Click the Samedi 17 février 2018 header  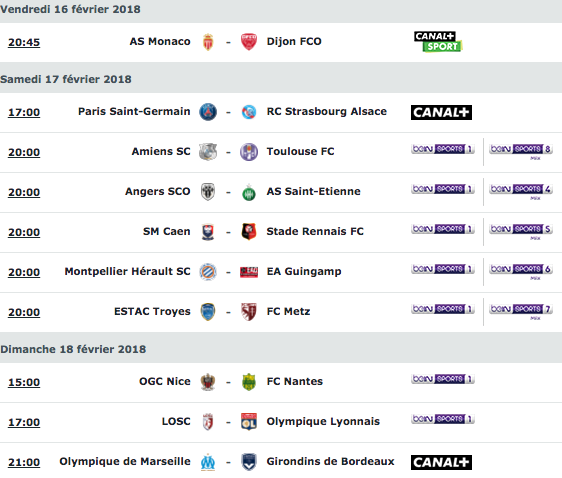(x=66, y=79)
